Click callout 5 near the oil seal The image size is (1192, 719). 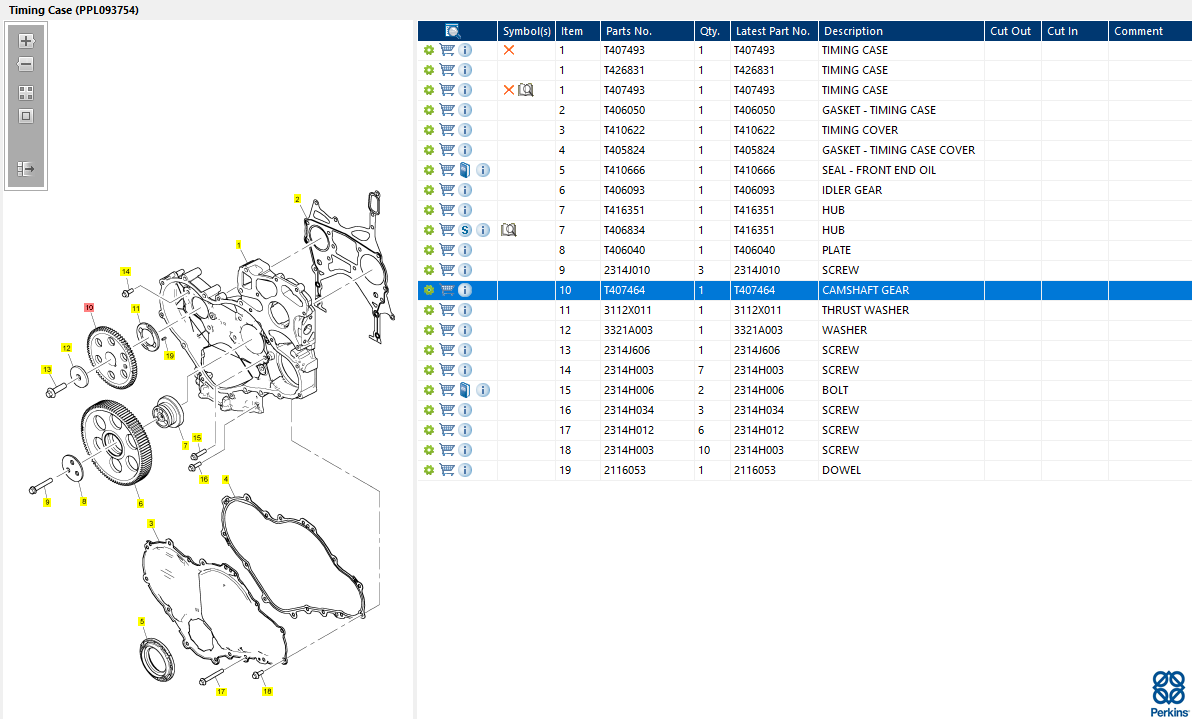(x=141, y=622)
